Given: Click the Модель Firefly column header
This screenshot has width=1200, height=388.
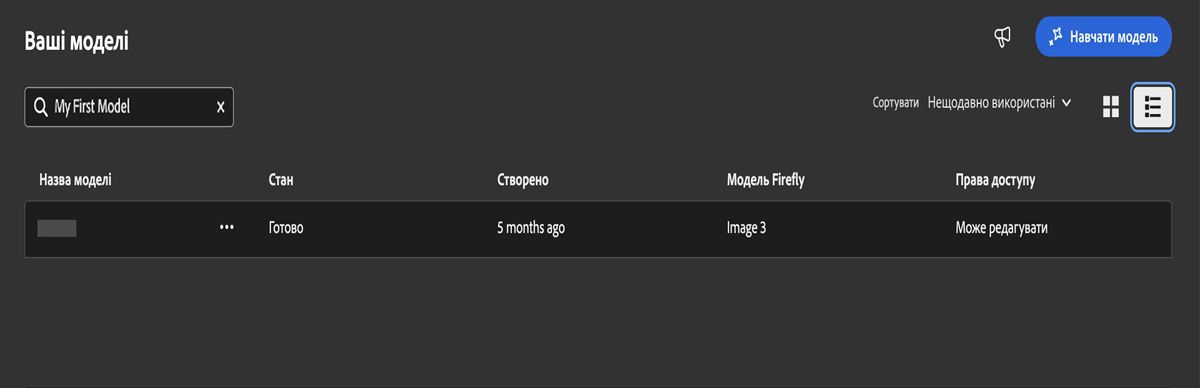Looking at the screenshot, I should coord(765,180).
